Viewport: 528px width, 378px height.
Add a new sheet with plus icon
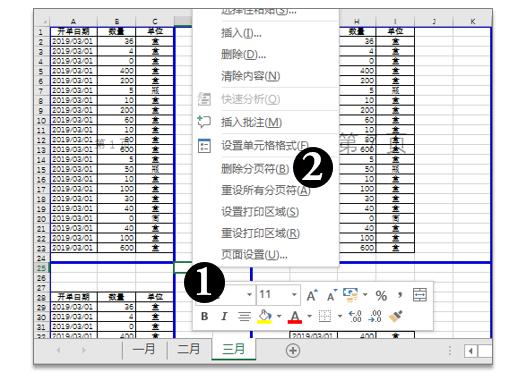293,350
